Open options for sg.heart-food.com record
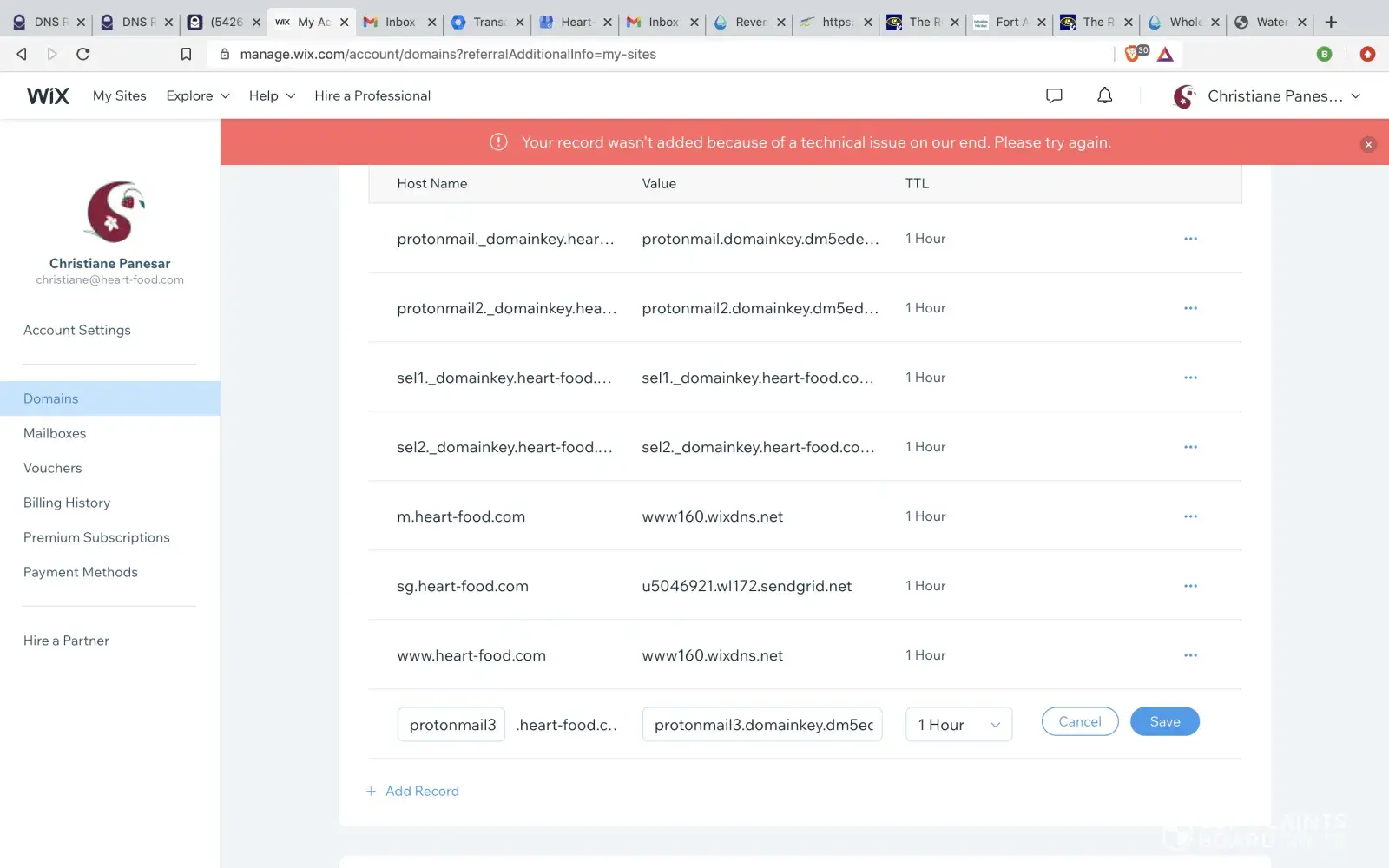Screen dimensions: 1389x868 tap(1190, 586)
